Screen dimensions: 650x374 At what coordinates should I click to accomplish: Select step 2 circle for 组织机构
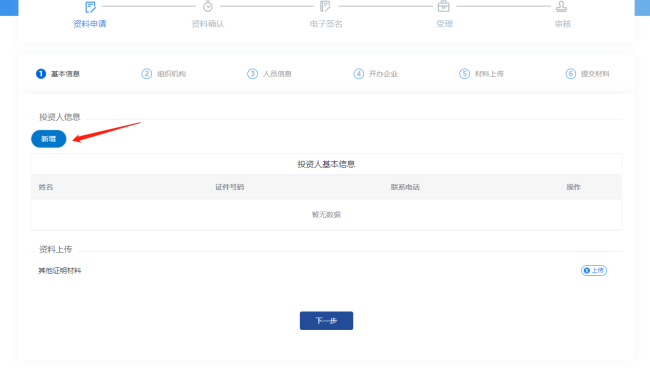pyautogui.click(x=146, y=74)
